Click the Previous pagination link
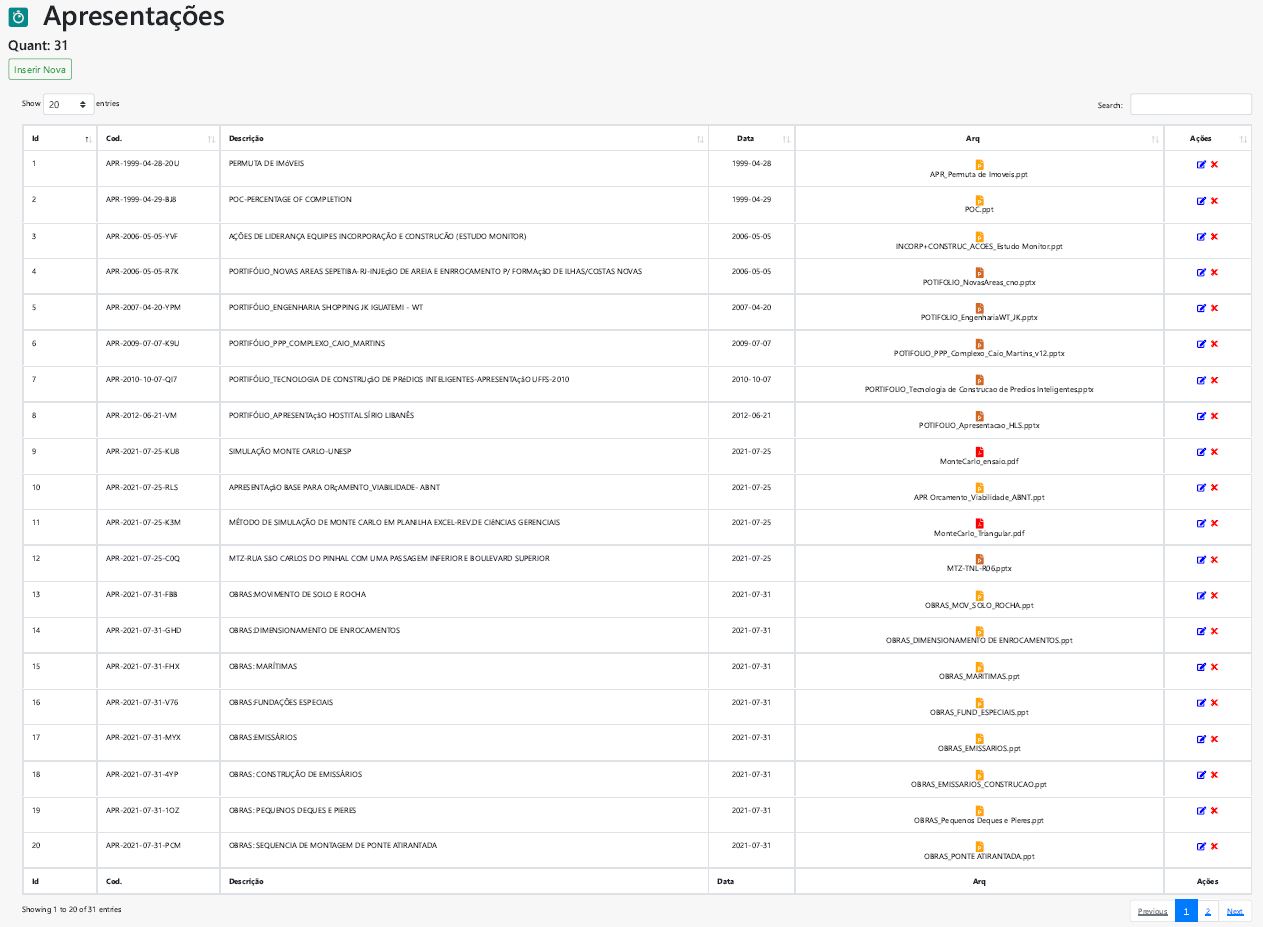 tap(1152, 911)
